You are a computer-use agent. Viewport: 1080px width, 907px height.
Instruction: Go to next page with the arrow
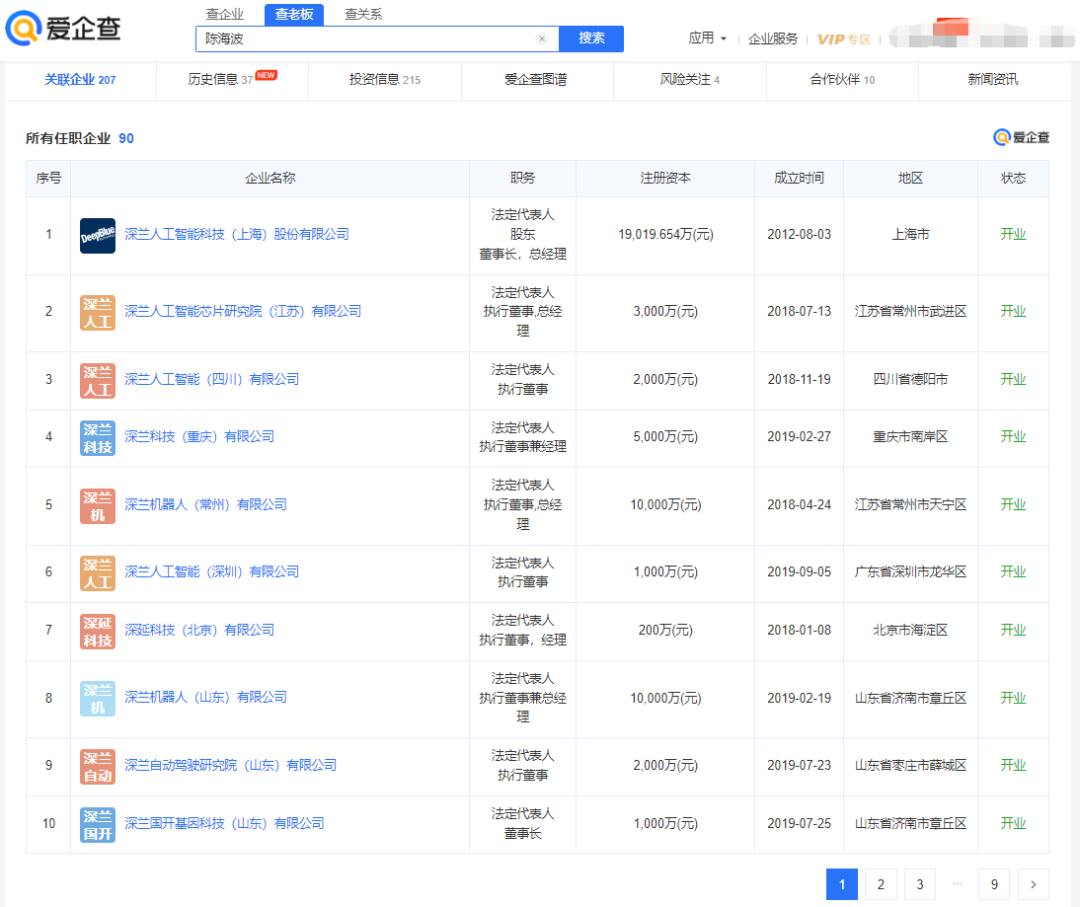click(1033, 884)
